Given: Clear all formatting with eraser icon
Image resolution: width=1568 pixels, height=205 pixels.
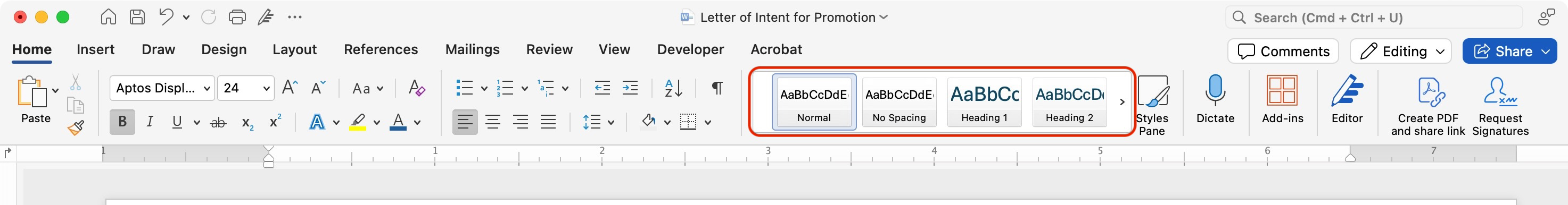Looking at the screenshot, I should [416, 88].
